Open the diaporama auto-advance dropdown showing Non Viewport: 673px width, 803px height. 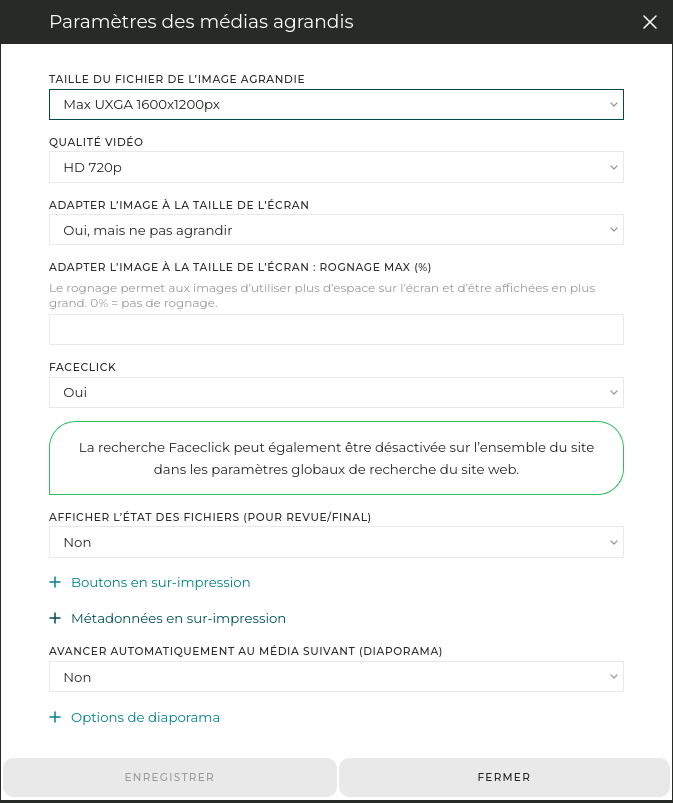click(x=336, y=676)
